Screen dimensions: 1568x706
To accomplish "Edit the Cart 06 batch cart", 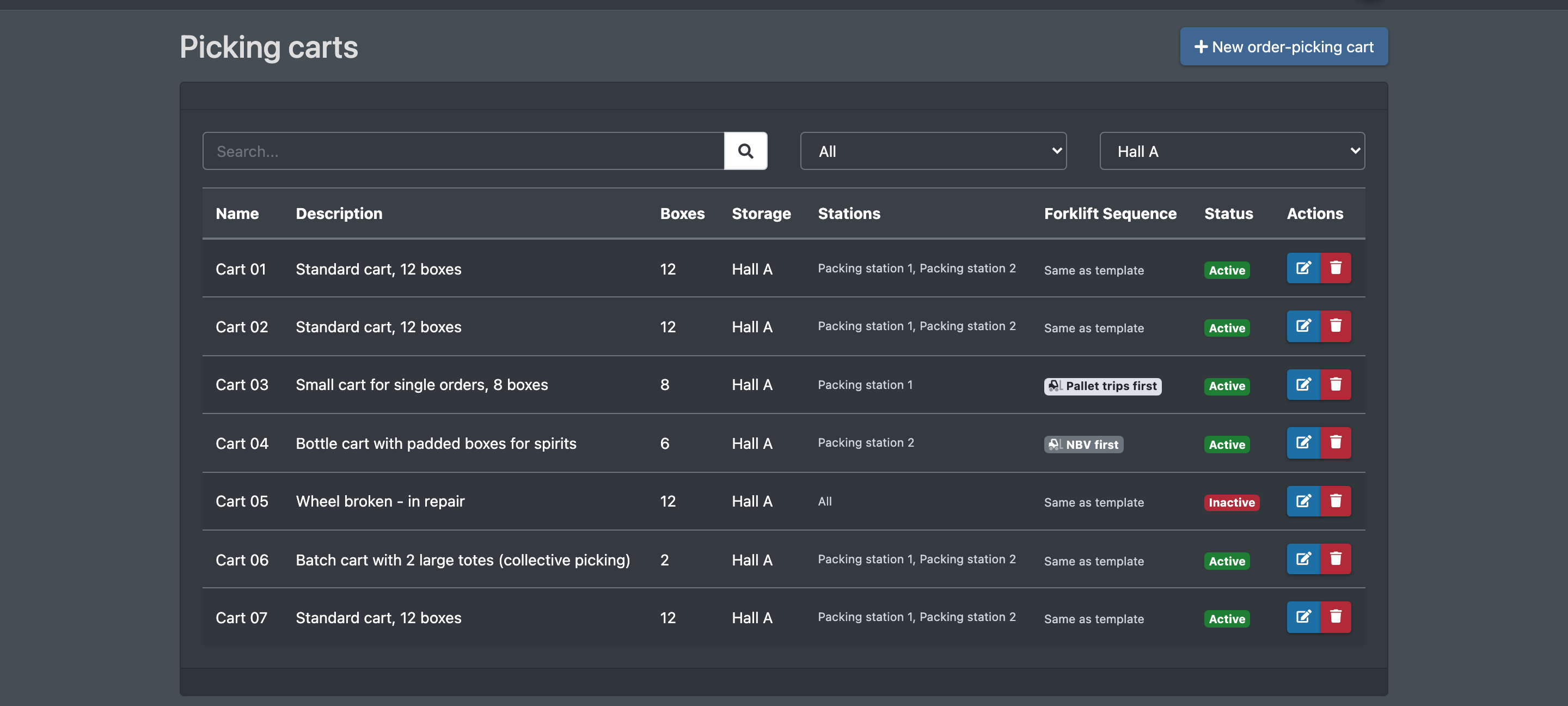I will point(1303,558).
